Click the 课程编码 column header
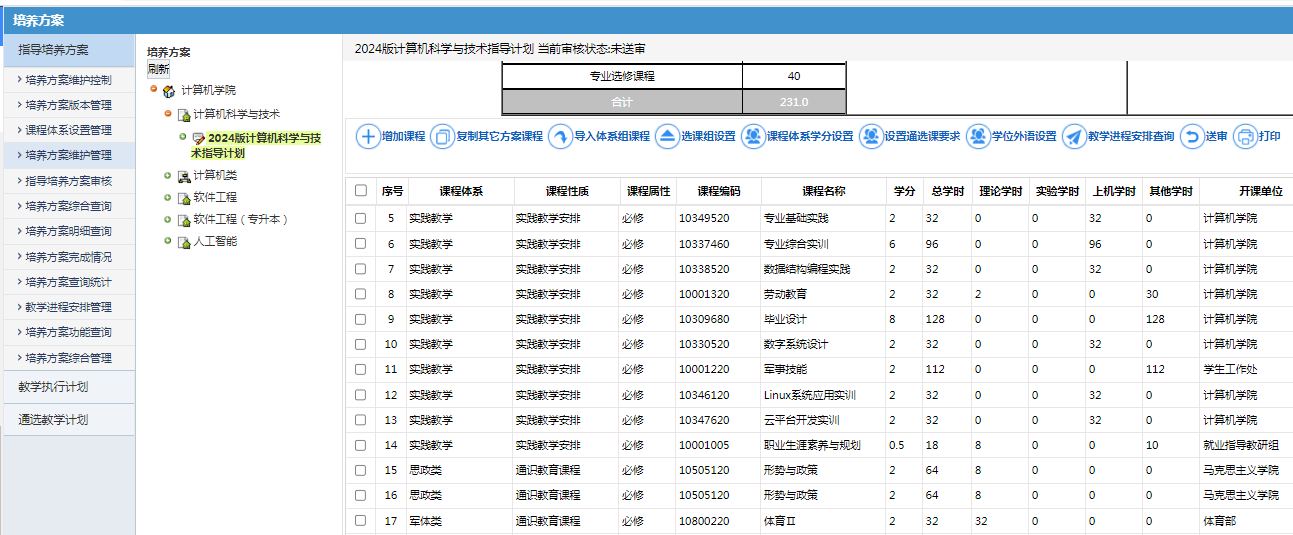Viewport: 1293px width, 535px height. (x=719, y=191)
